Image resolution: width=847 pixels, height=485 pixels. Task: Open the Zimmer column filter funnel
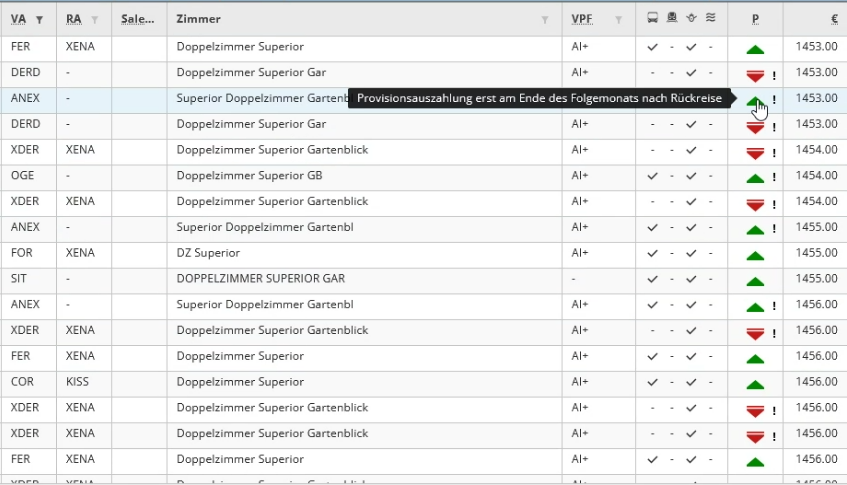[x=545, y=20]
